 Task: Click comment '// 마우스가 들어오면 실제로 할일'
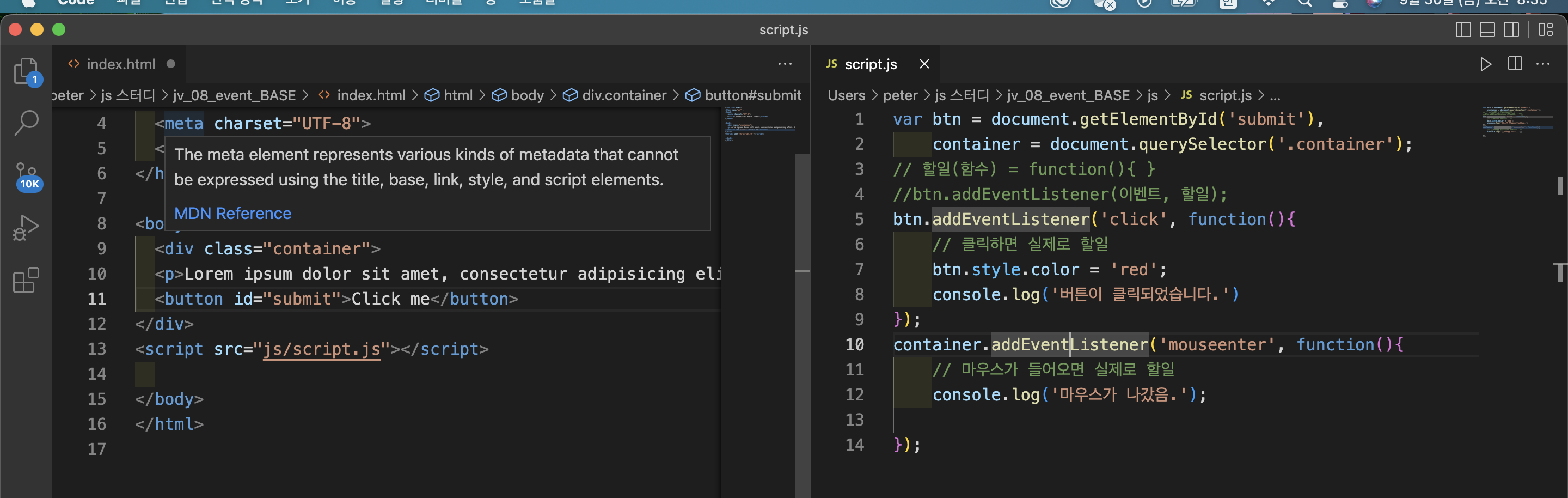click(1053, 369)
